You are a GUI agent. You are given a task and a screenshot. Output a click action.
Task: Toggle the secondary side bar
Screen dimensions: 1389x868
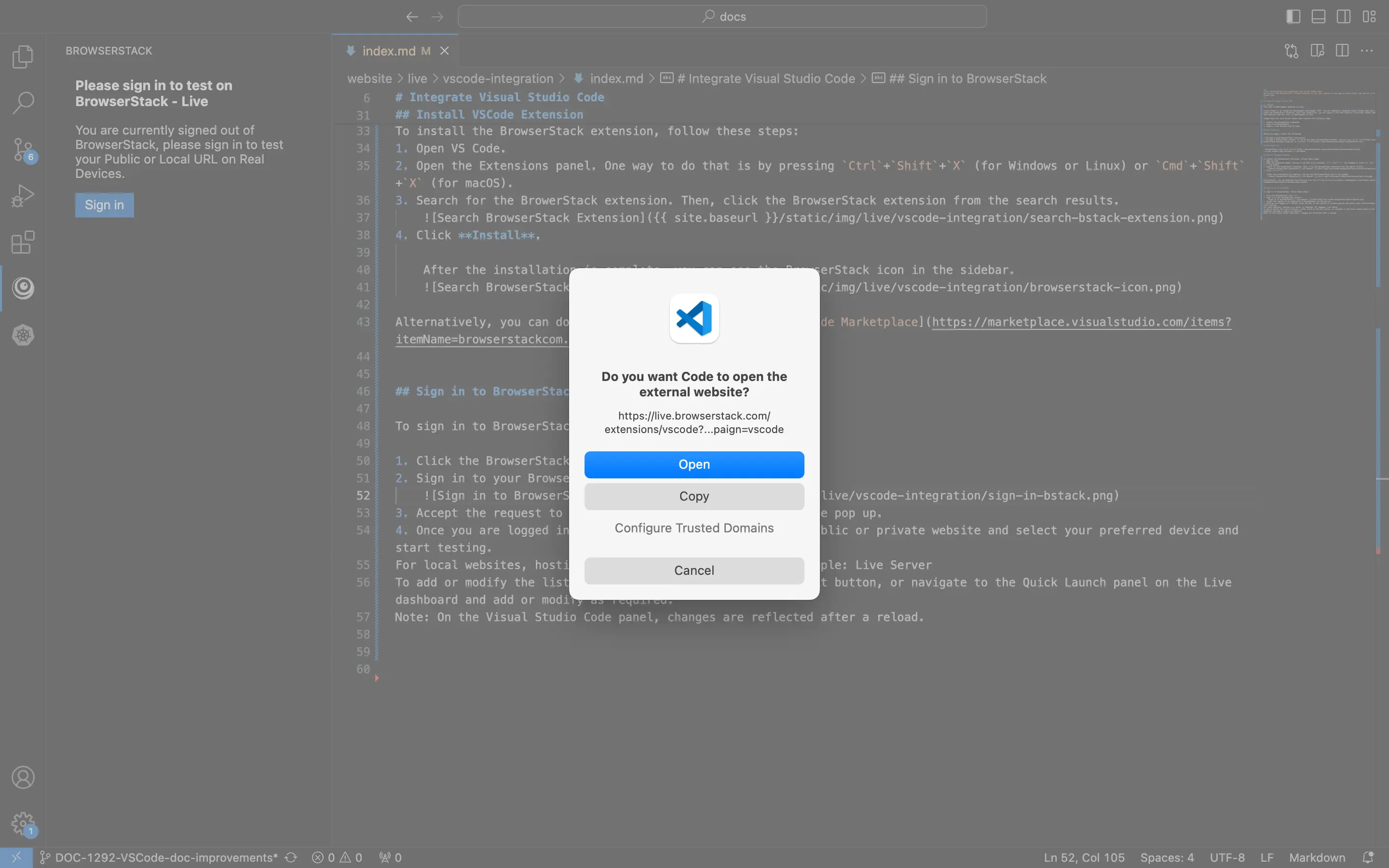(x=1344, y=17)
